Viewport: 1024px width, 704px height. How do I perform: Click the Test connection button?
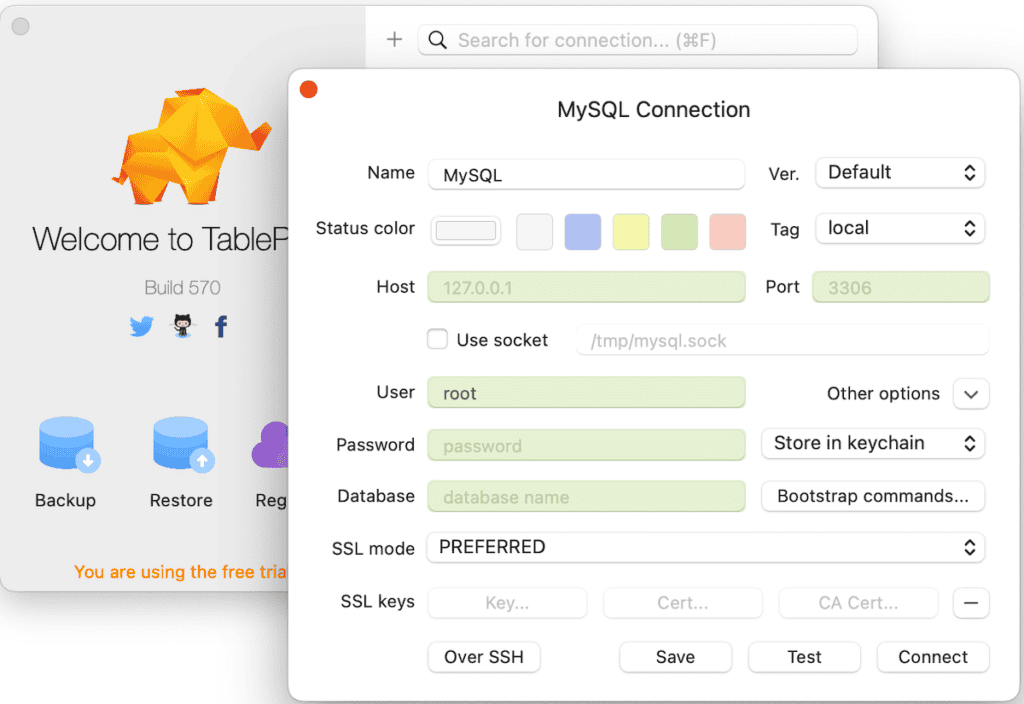pyautogui.click(x=804, y=657)
